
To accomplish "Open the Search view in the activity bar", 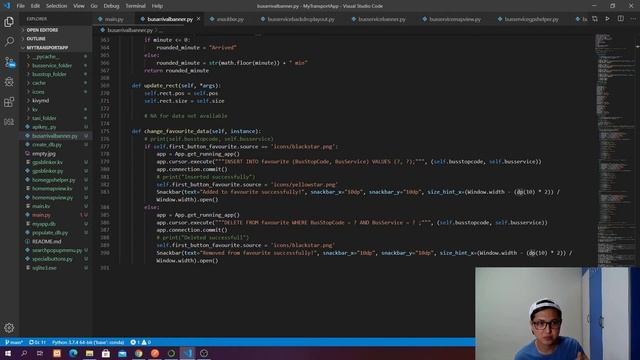I will [x=9, y=42].
